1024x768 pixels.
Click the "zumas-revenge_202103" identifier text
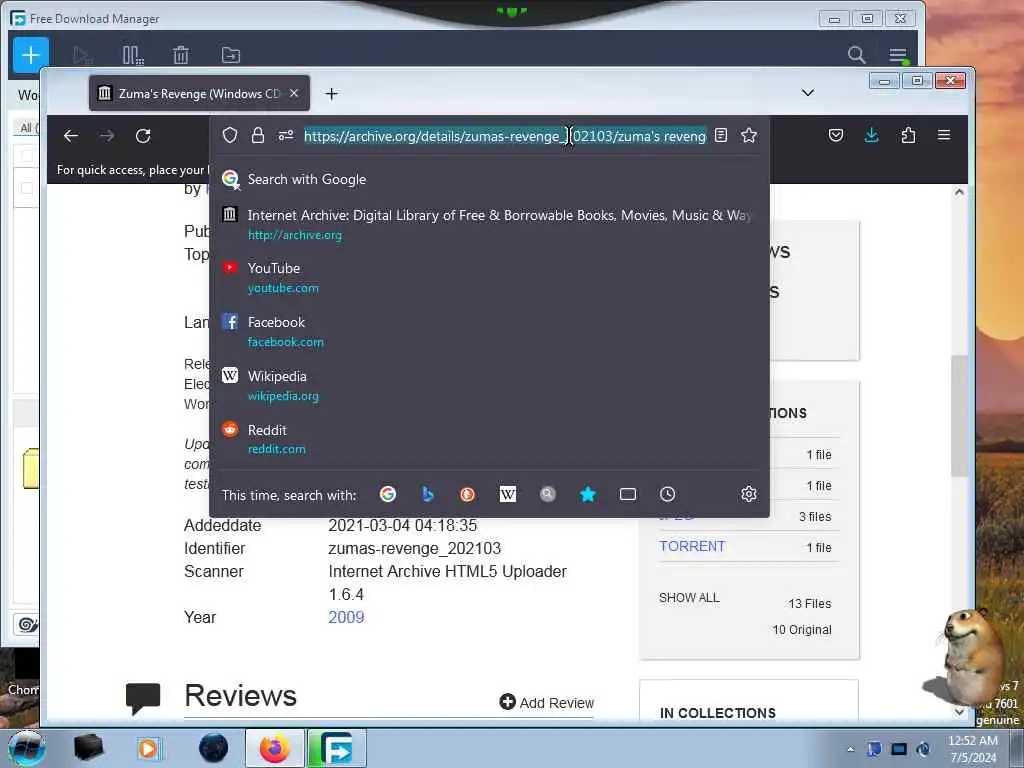pyautogui.click(x=415, y=549)
